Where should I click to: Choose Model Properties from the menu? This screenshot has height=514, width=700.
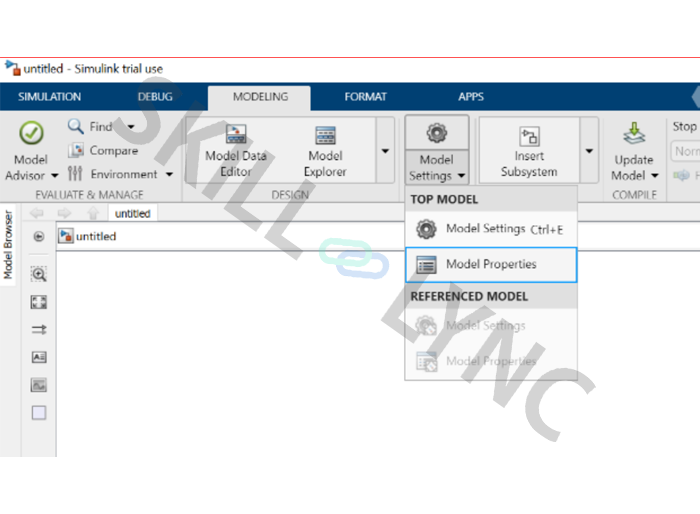coord(490,265)
